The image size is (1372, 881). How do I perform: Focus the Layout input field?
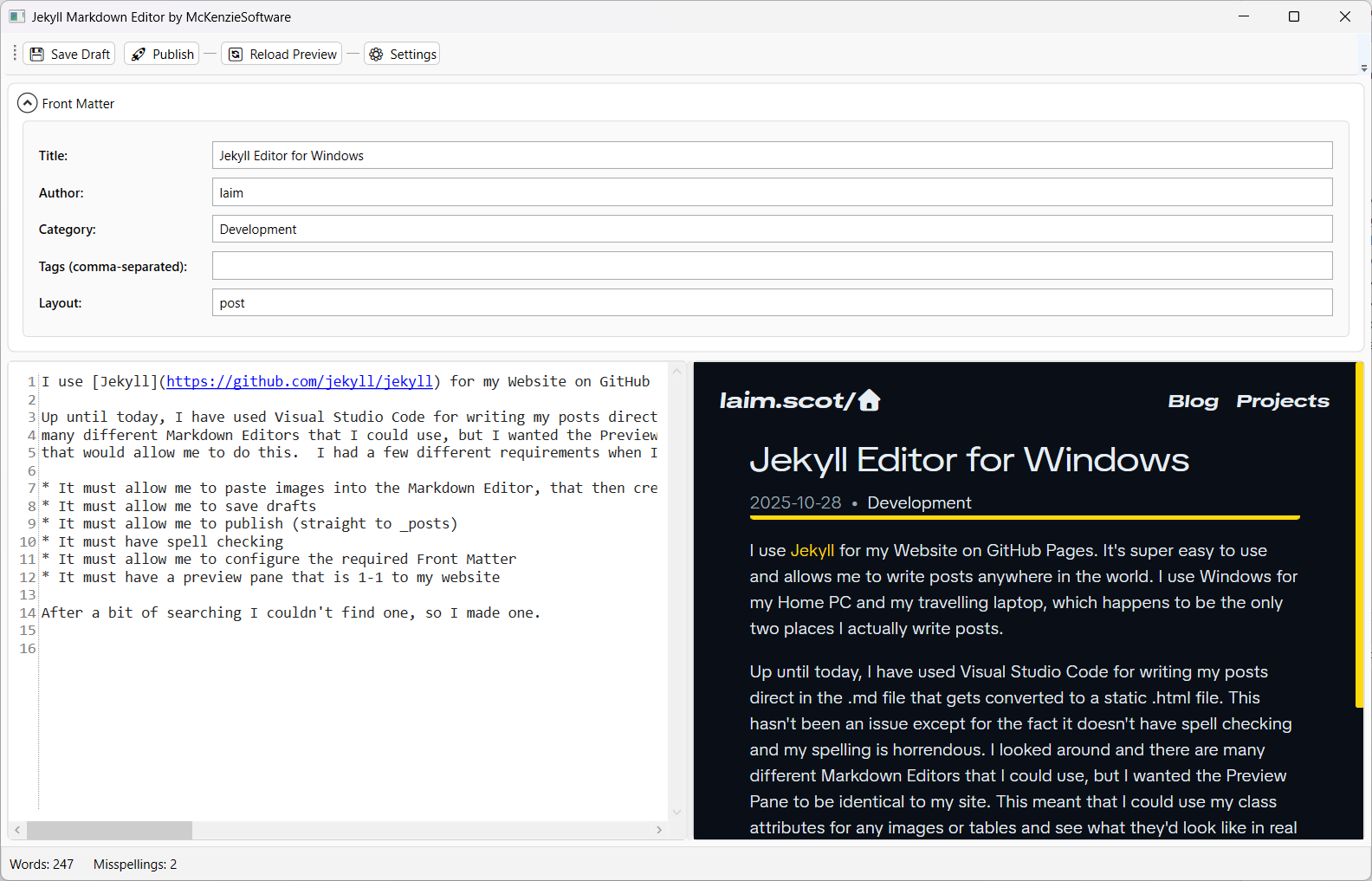click(772, 302)
